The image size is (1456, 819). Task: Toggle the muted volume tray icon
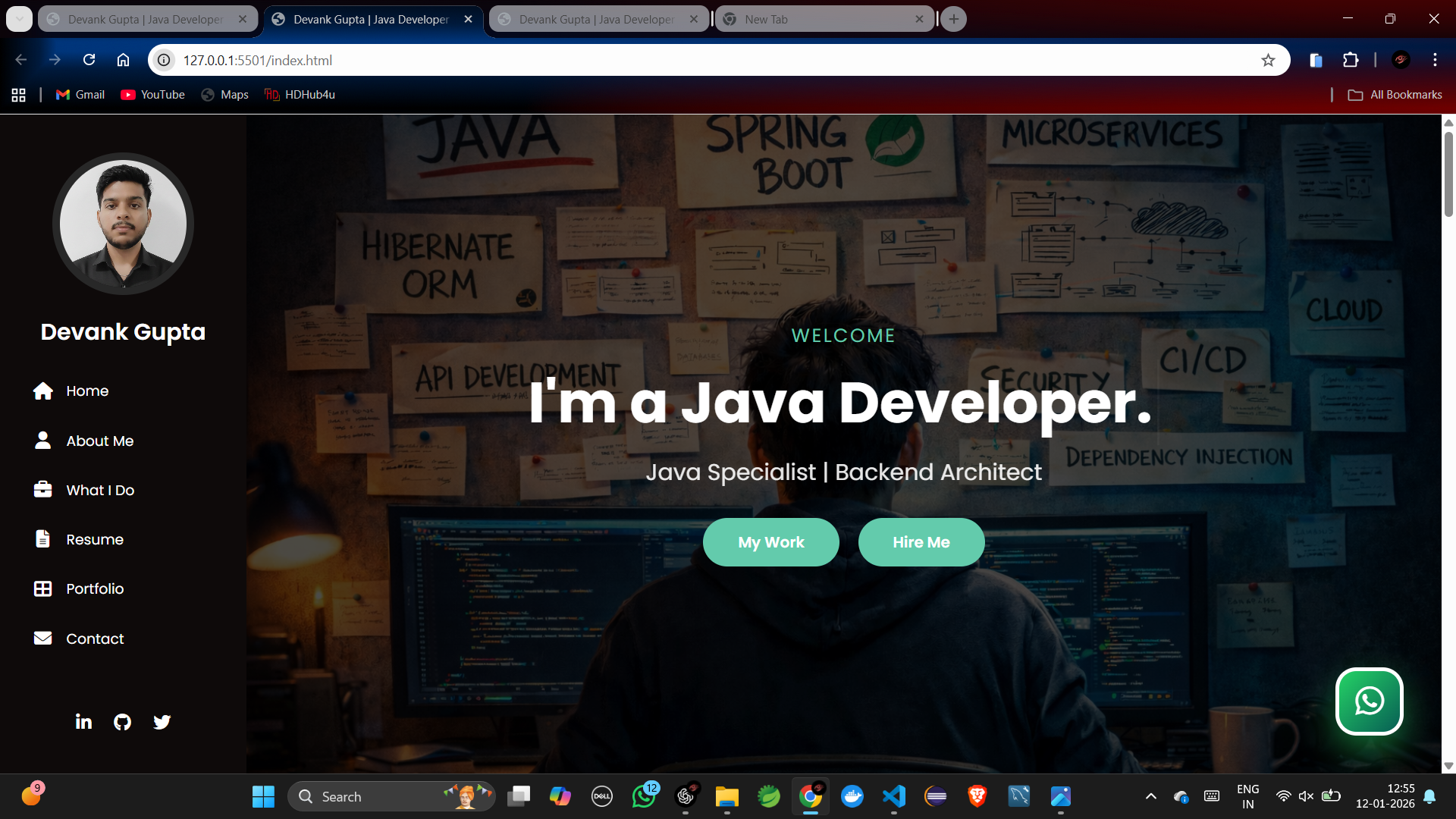[x=1306, y=796]
